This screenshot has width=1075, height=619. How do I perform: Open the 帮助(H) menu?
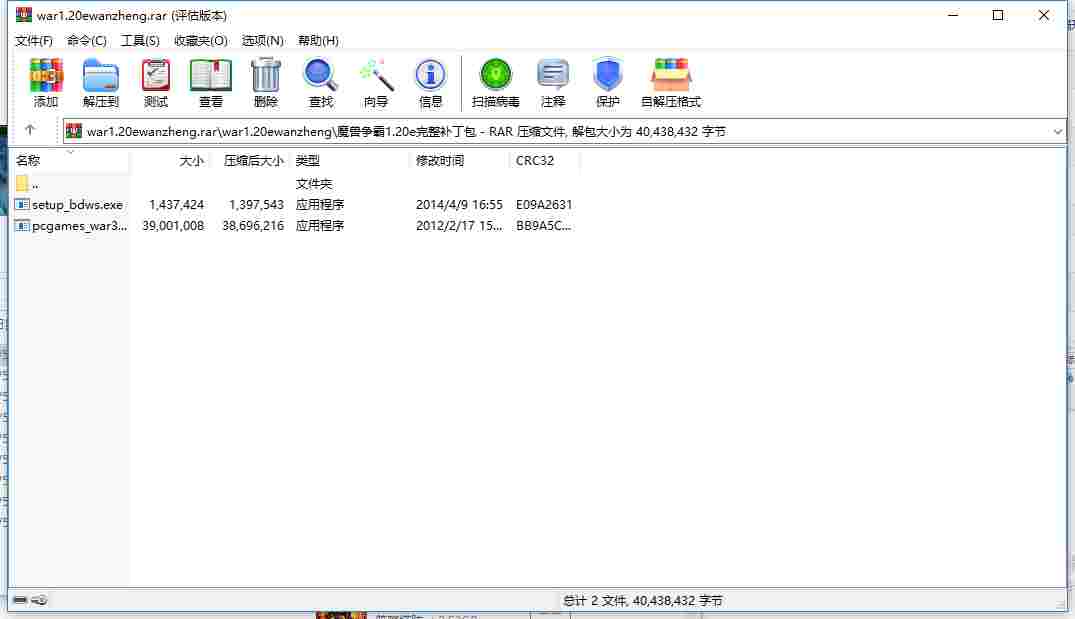click(318, 40)
